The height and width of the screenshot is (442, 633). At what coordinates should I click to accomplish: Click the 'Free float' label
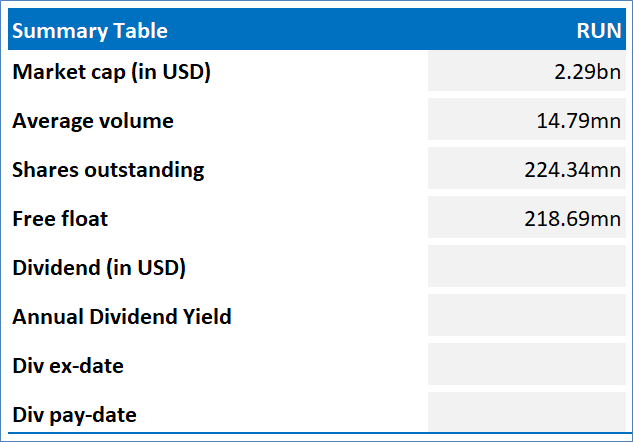click(60, 218)
